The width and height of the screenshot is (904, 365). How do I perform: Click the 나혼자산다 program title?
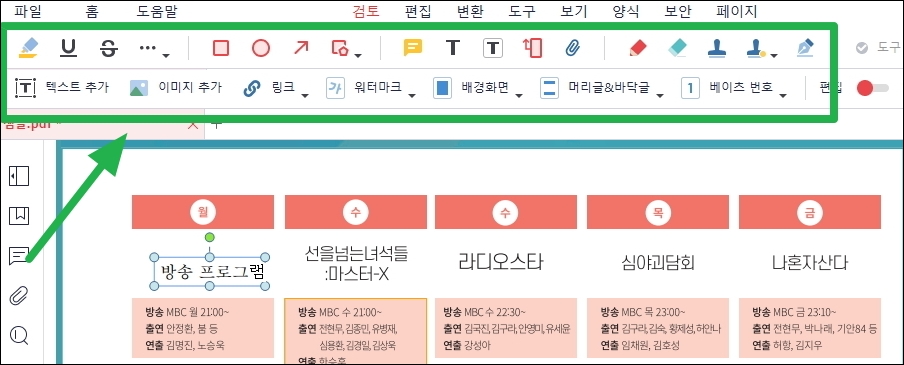[810, 263]
